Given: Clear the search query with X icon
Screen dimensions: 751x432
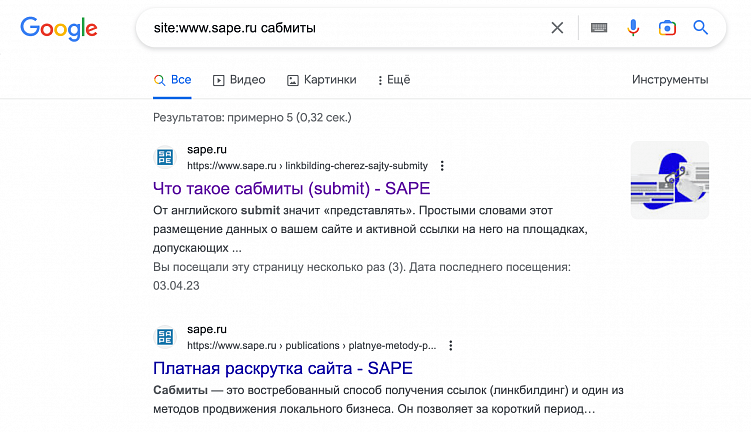Looking at the screenshot, I should click(557, 28).
